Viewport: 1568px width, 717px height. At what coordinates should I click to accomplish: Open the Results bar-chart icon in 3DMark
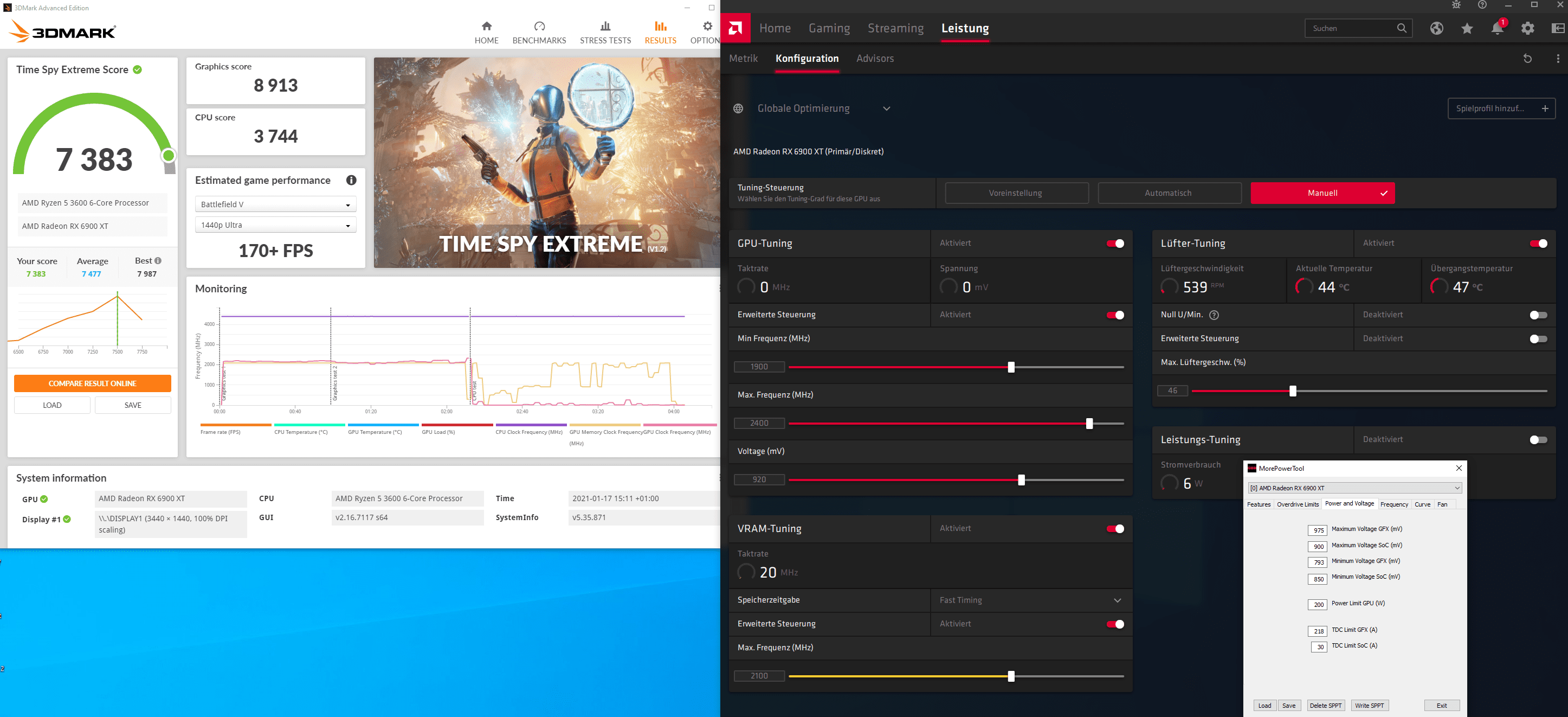661,26
